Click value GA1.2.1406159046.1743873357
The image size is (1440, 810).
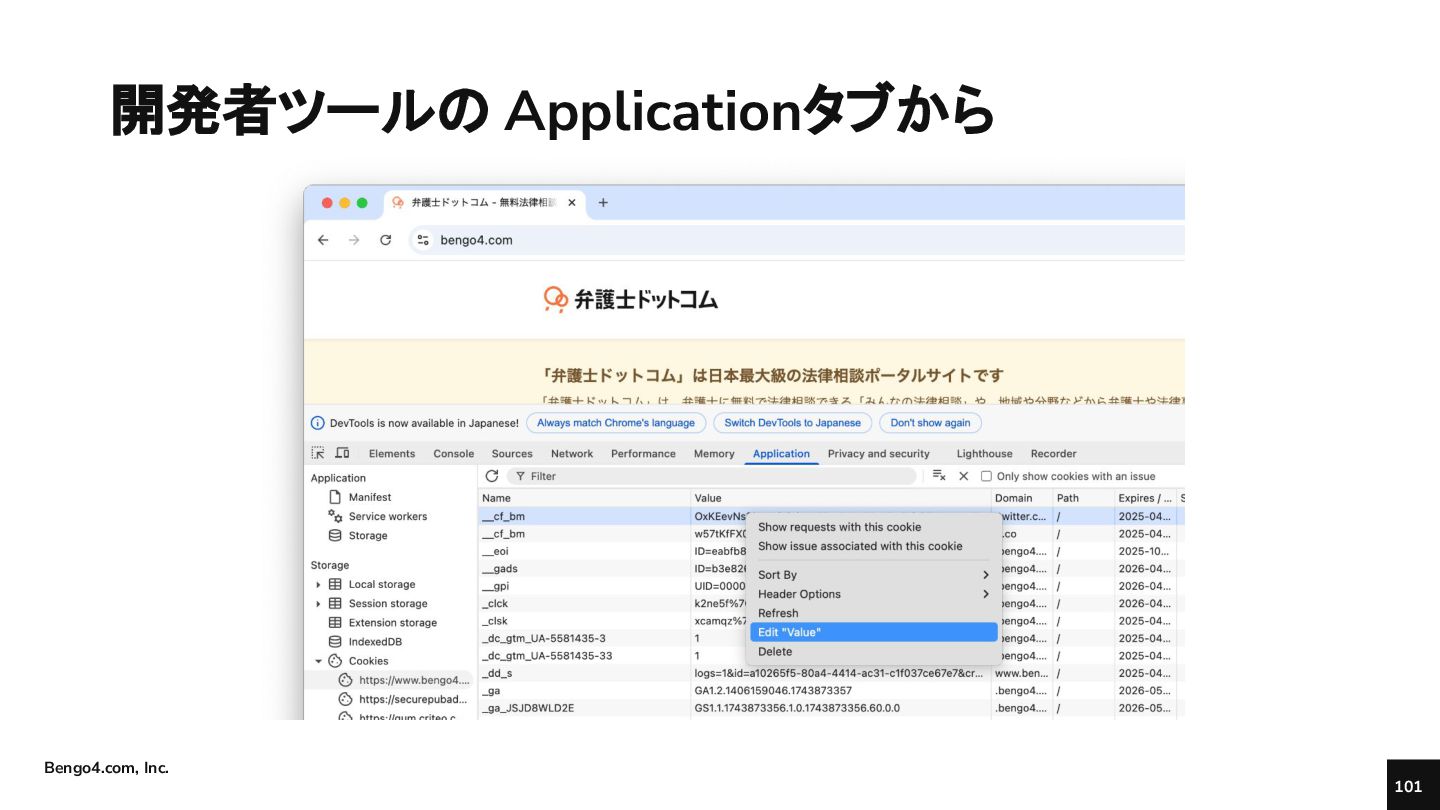coord(773,691)
